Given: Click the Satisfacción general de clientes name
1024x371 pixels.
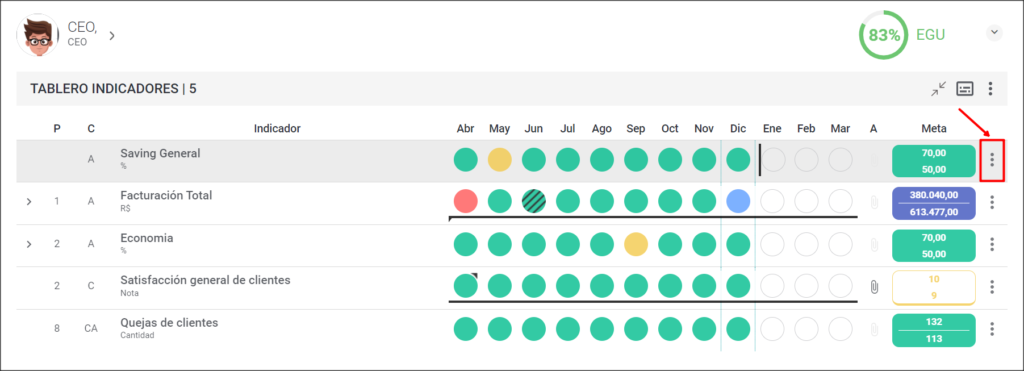Looking at the screenshot, I should pyautogui.click(x=205, y=280).
